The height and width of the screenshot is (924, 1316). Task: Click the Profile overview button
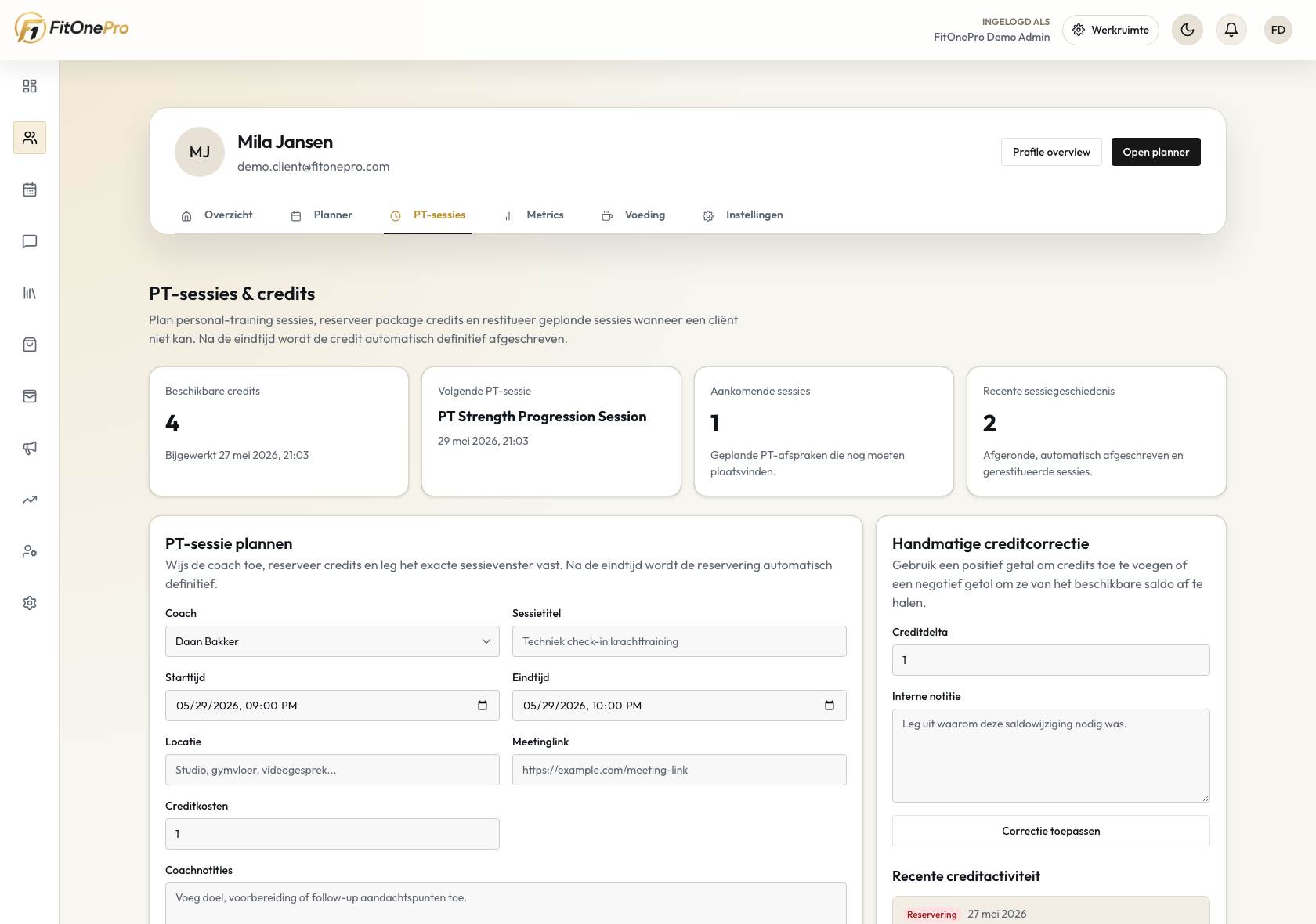point(1051,152)
